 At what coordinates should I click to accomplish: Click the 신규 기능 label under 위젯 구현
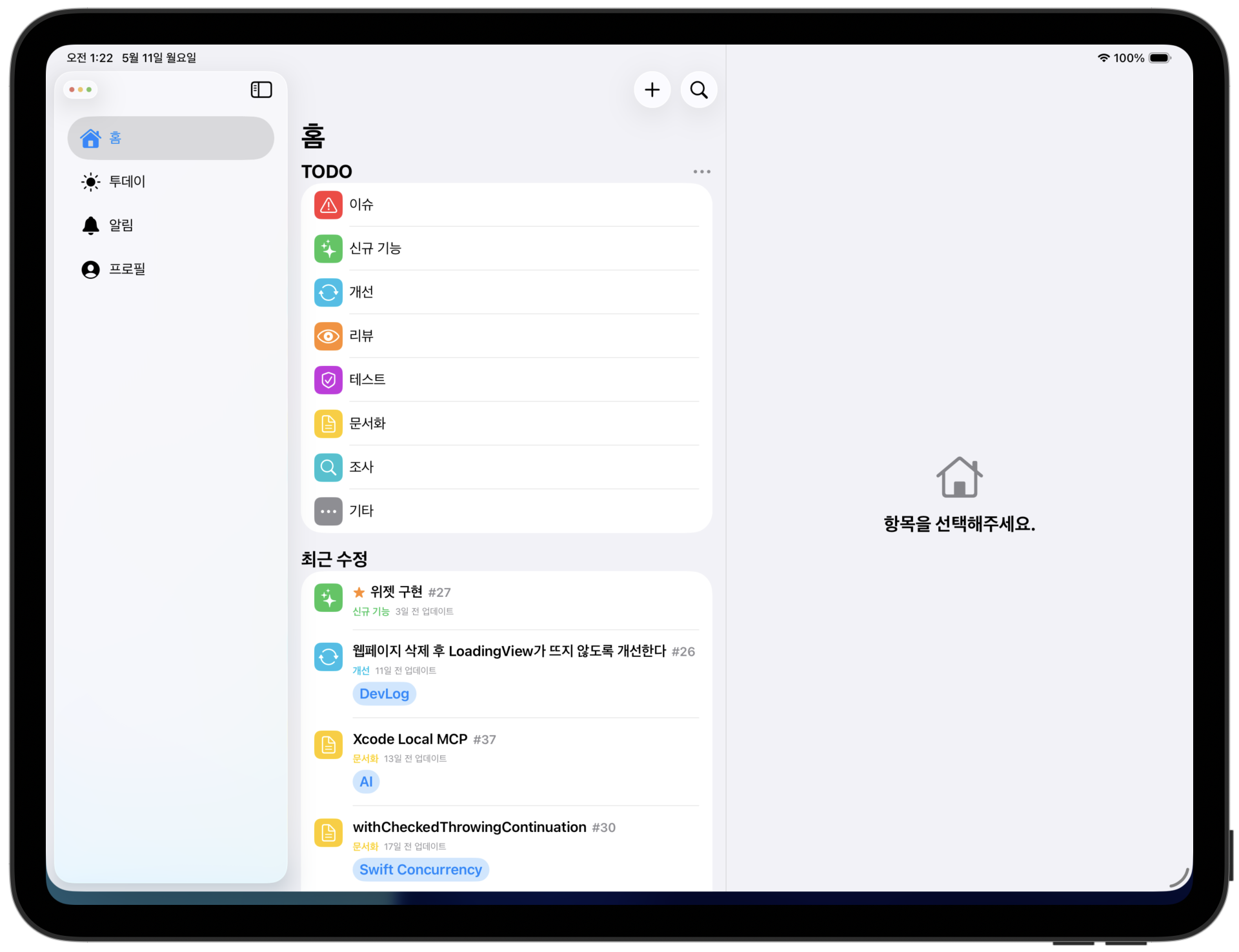[x=371, y=612]
